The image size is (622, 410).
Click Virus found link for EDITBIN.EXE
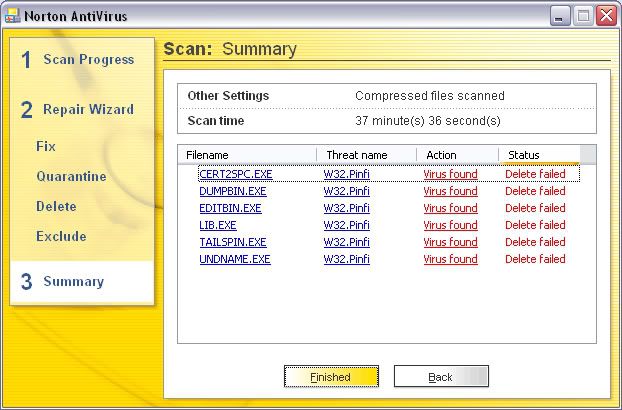(451, 208)
